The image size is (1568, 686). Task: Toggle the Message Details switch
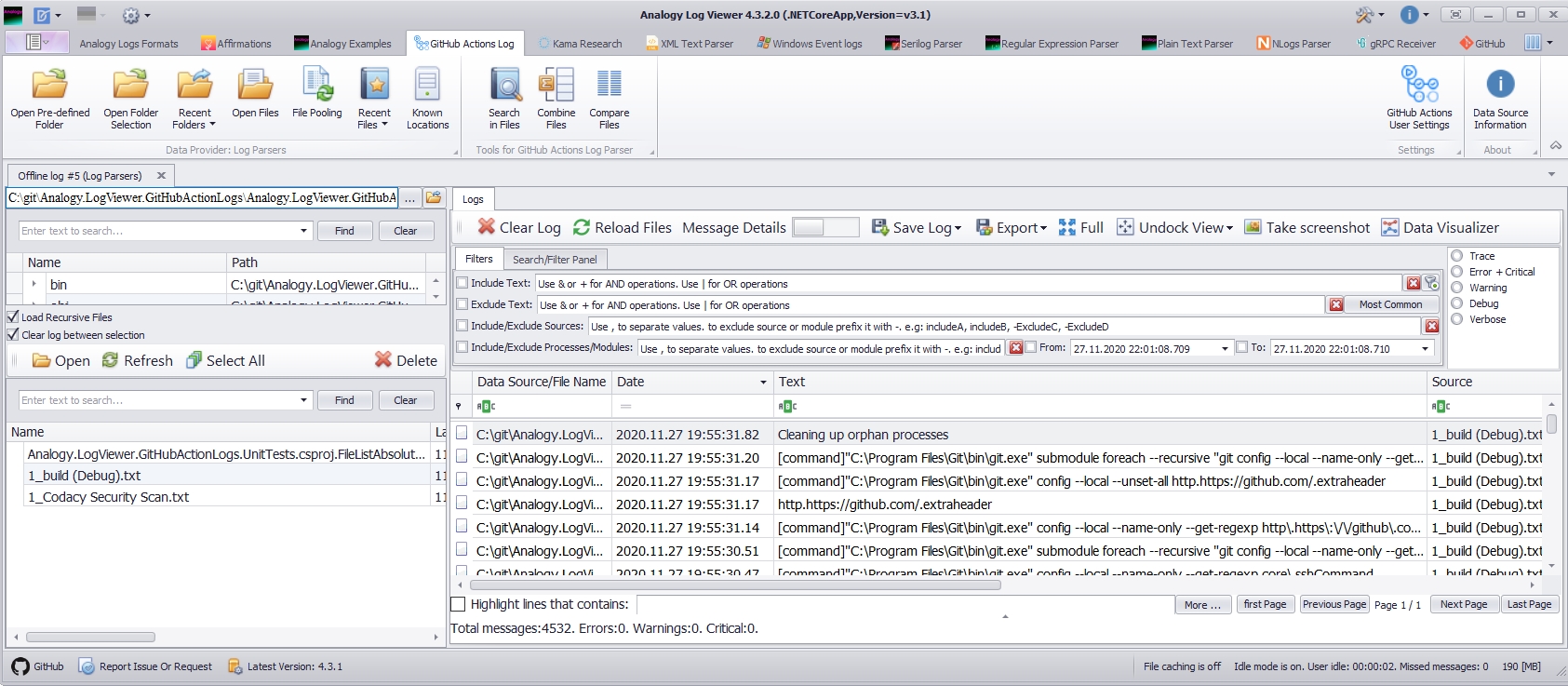coord(825,227)
